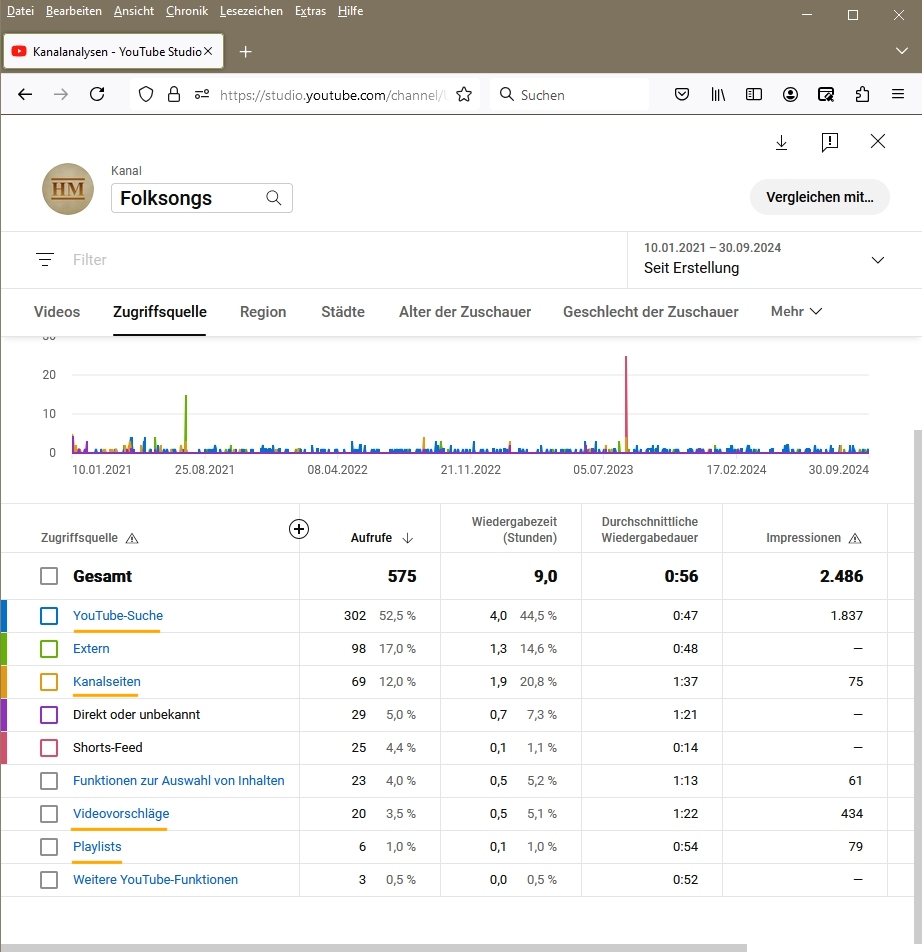Toggle Weitere YouTube-Funktionen checkbox
Image resolution: width=922 pixels, height=952 pixels.
tap(49, 880)
